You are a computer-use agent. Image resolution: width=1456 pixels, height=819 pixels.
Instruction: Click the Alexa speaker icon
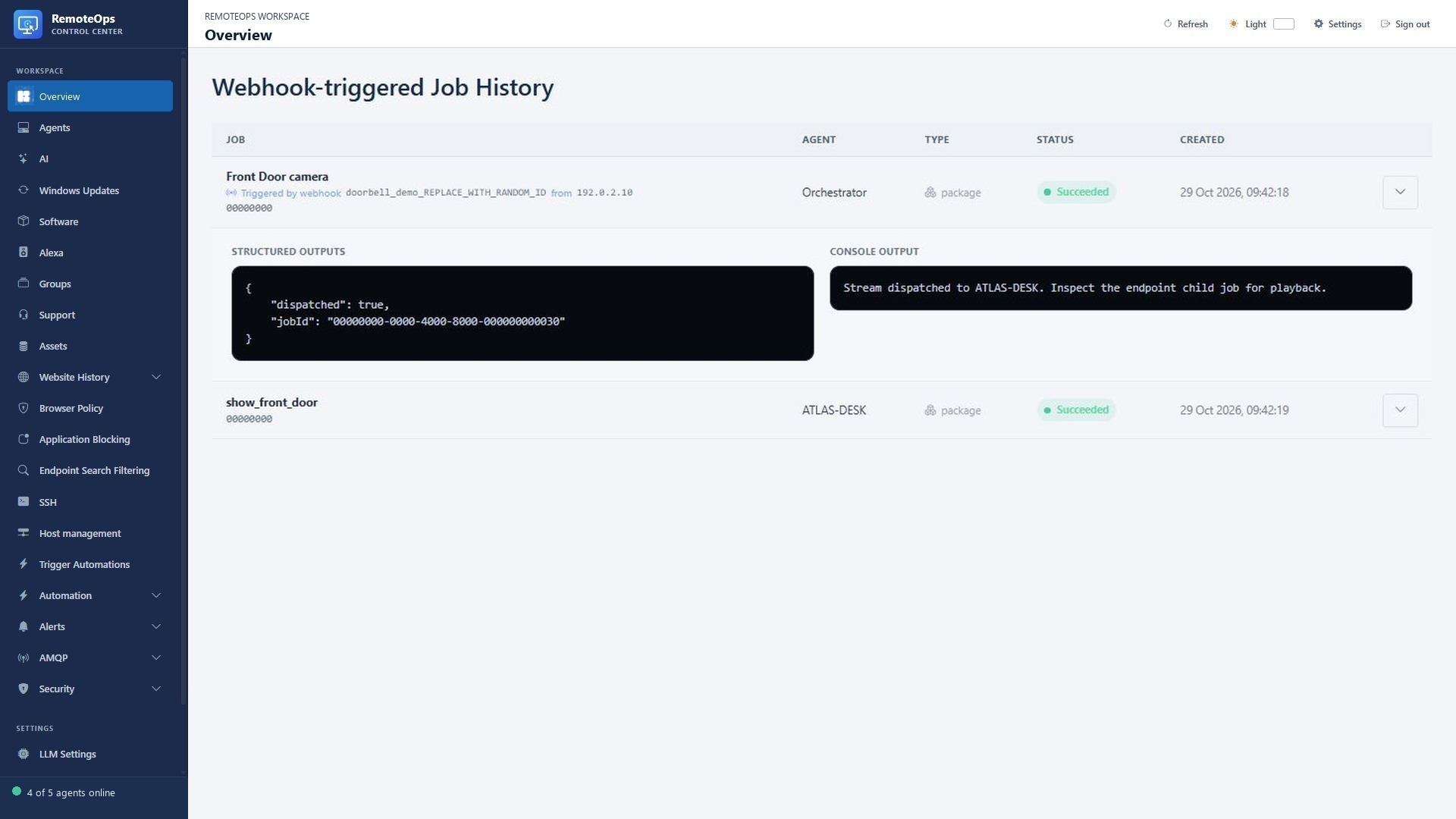tap(24, 253)
